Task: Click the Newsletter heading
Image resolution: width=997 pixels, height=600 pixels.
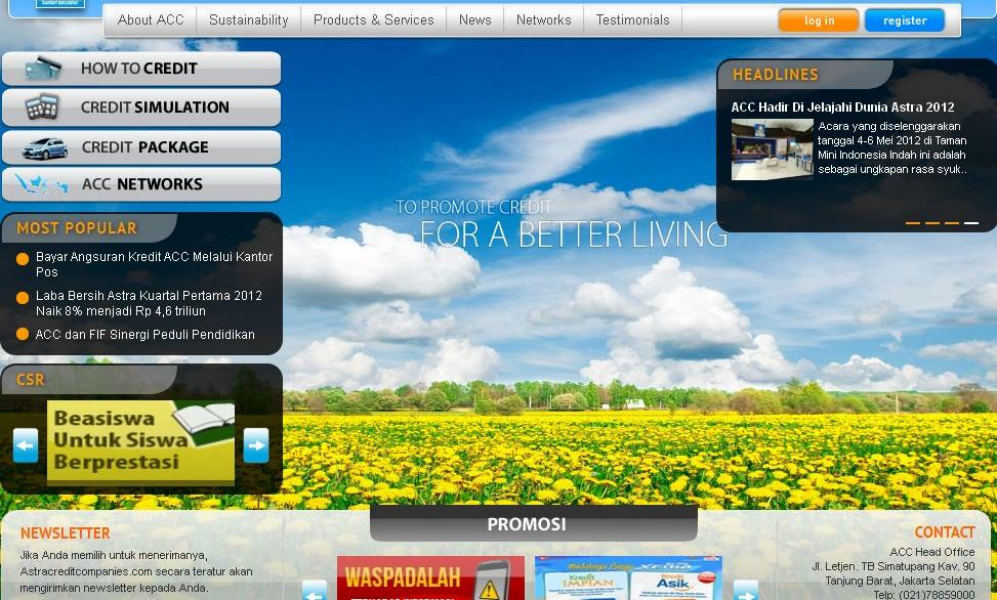Action: [65, 533]
